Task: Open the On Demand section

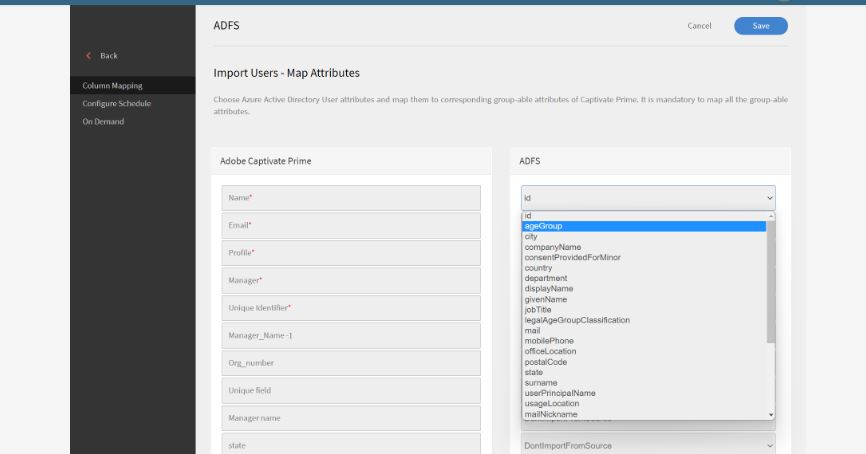Action: click(103, 122)
